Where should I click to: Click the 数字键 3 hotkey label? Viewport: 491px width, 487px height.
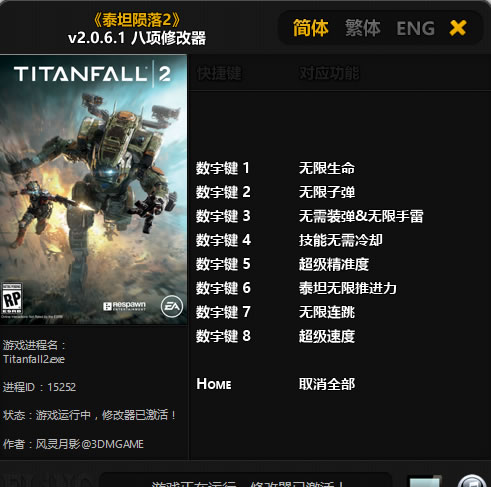[x=223, y=216]
